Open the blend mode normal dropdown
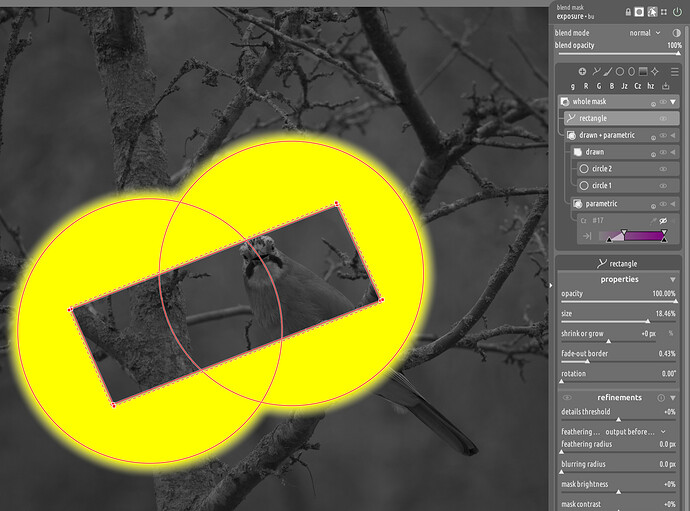 click(645, 33)
